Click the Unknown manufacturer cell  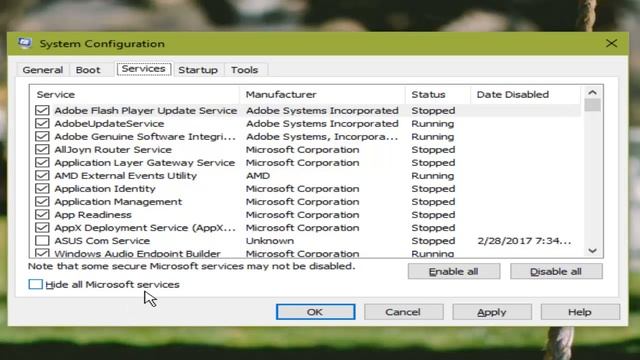click(269, 241)
